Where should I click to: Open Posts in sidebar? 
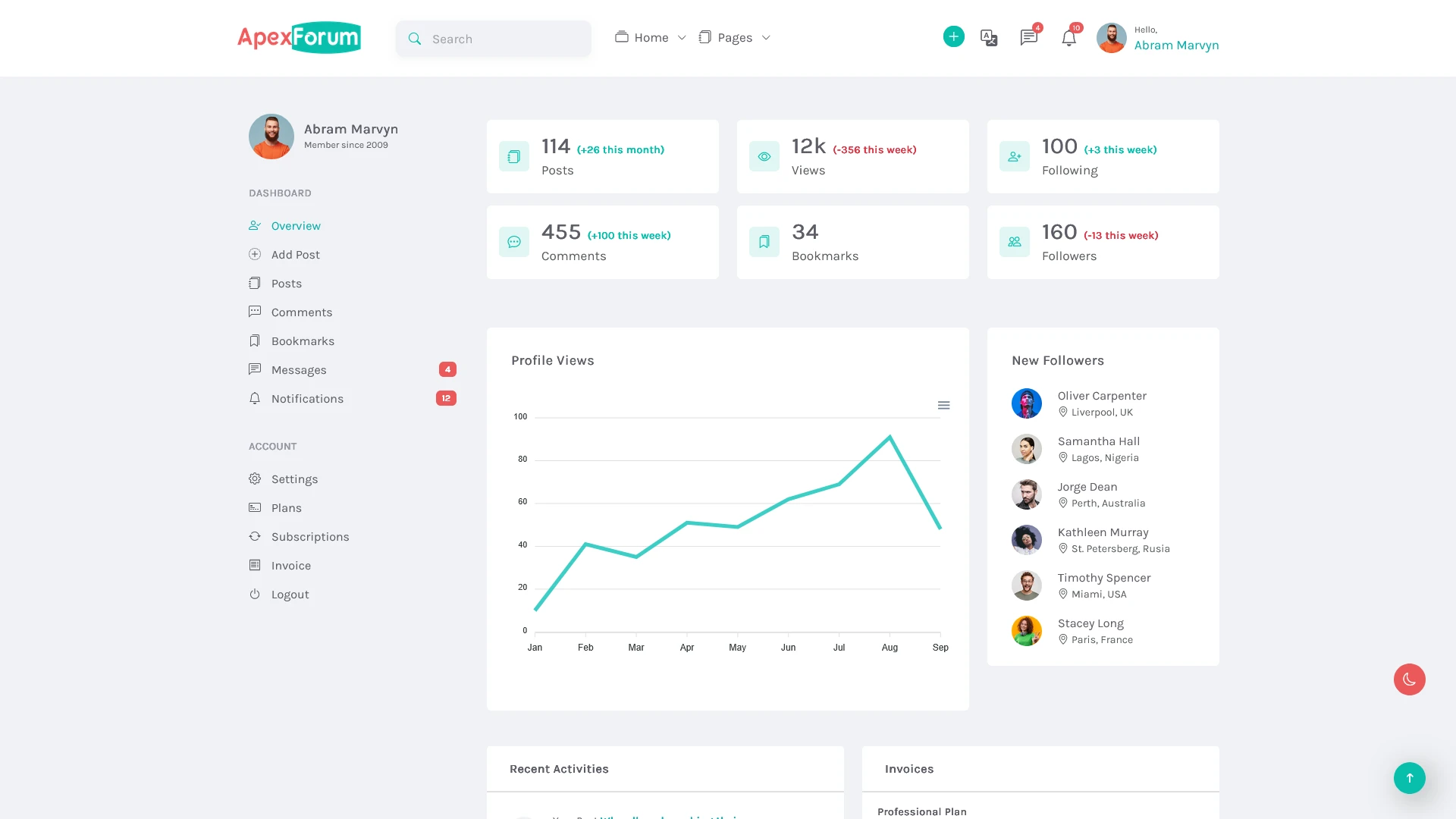click(x=287, y=284)
